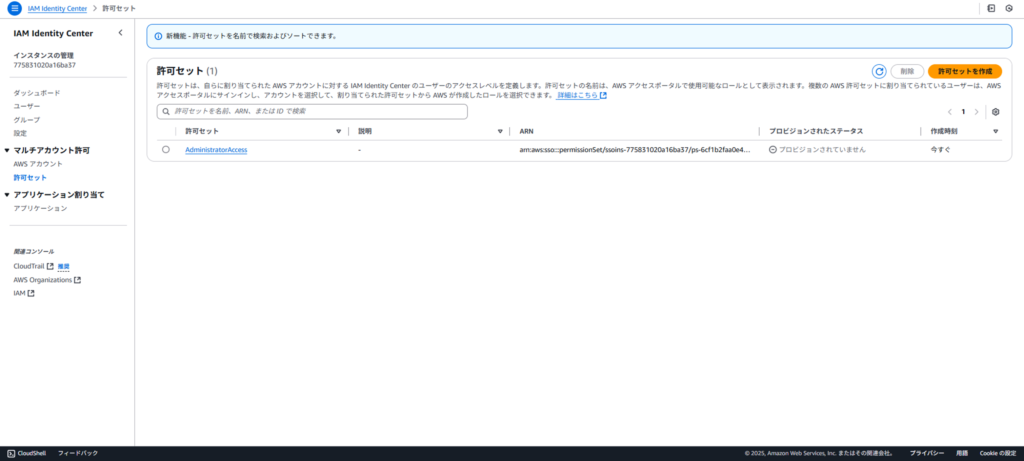Click the top-right clock/settings icon
Image resolution: width=1024 pixels, height=461 pixels.
click(x=1009, y=8)
